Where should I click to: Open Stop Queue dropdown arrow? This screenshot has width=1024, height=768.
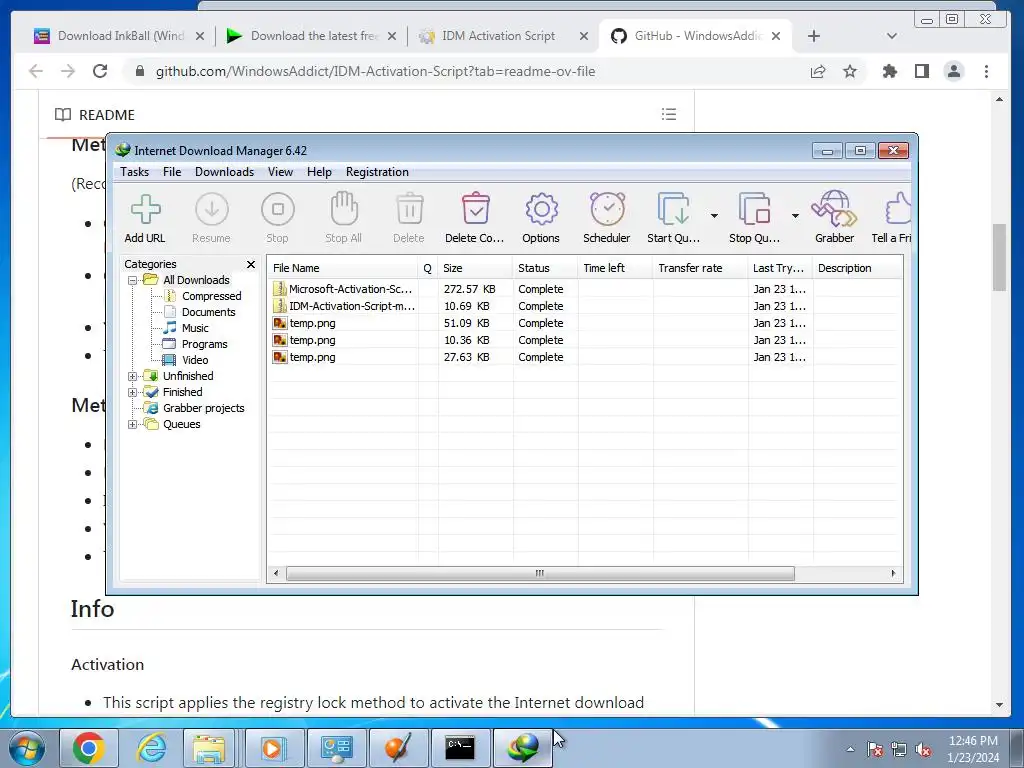point(795,216)
